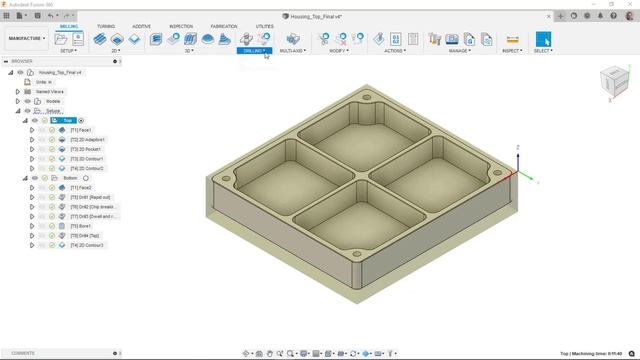Screen dimensions: 640x360
Task: Open the Simulate action icon
Action: click(379, 39)
